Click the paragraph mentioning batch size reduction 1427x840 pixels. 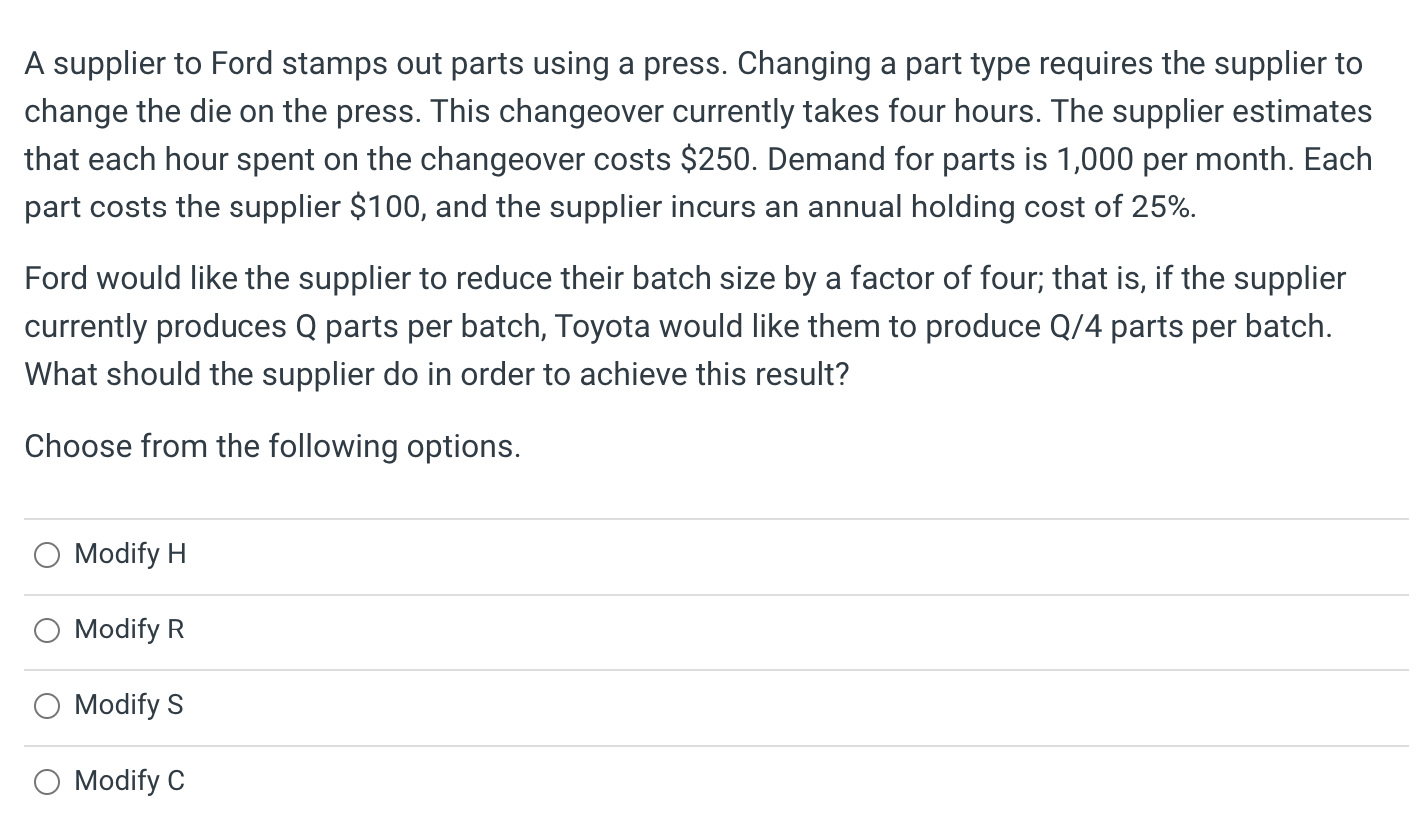point(686,326)
